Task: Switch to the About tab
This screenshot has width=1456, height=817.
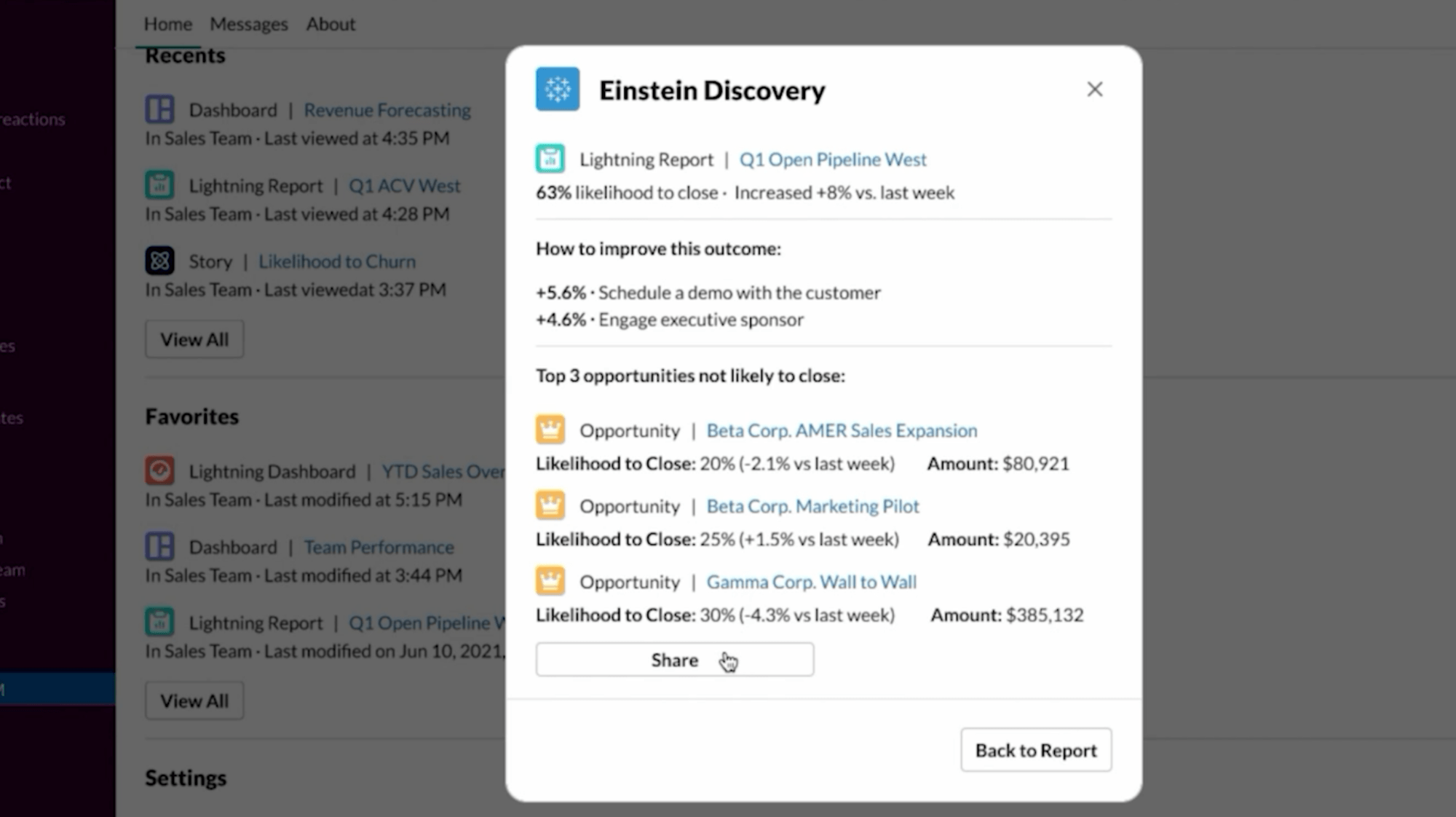Action: [x=331, y=24]
